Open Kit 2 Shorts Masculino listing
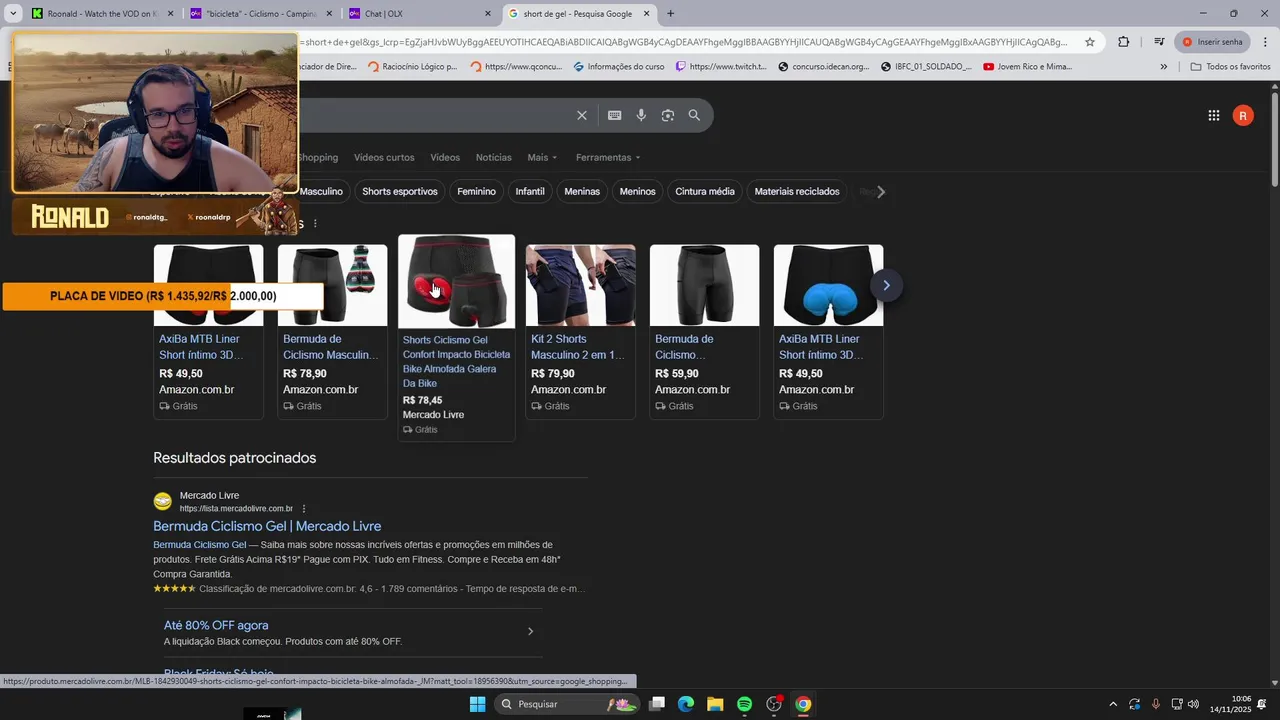The image size is (1280, 720). point(578,347)
